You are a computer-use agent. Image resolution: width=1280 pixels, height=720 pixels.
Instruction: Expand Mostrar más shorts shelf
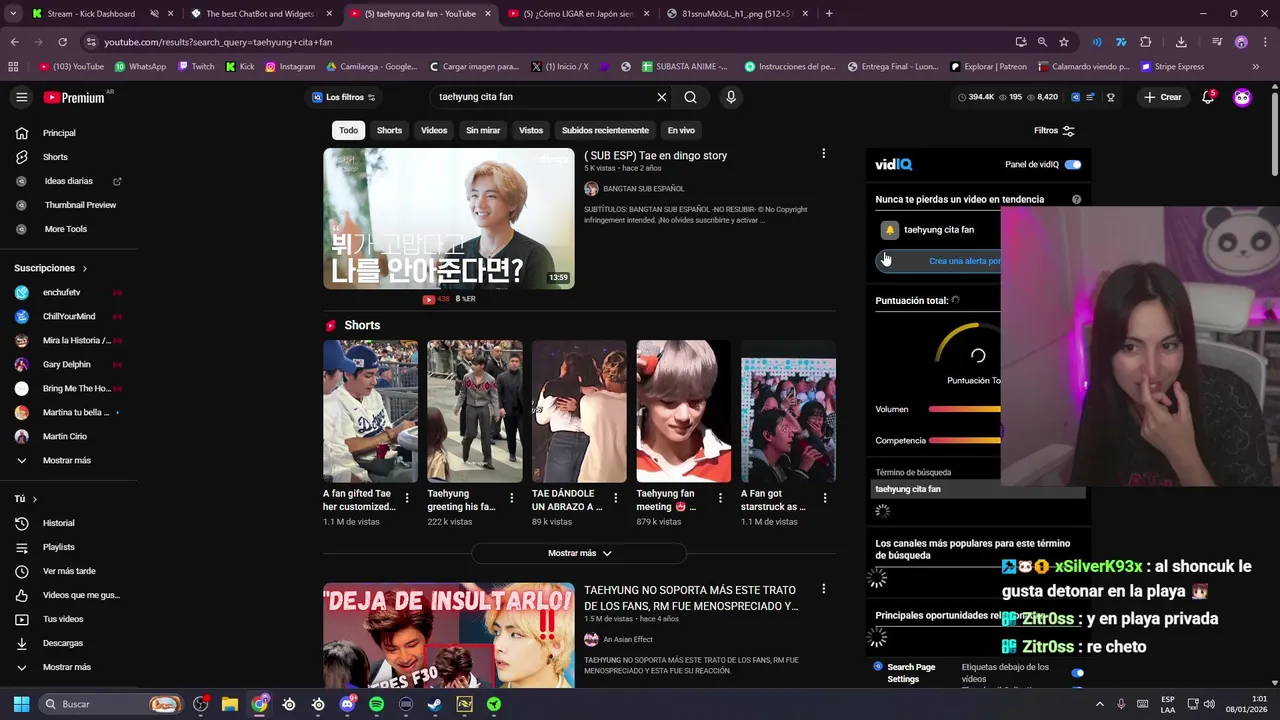coord(579,553)
